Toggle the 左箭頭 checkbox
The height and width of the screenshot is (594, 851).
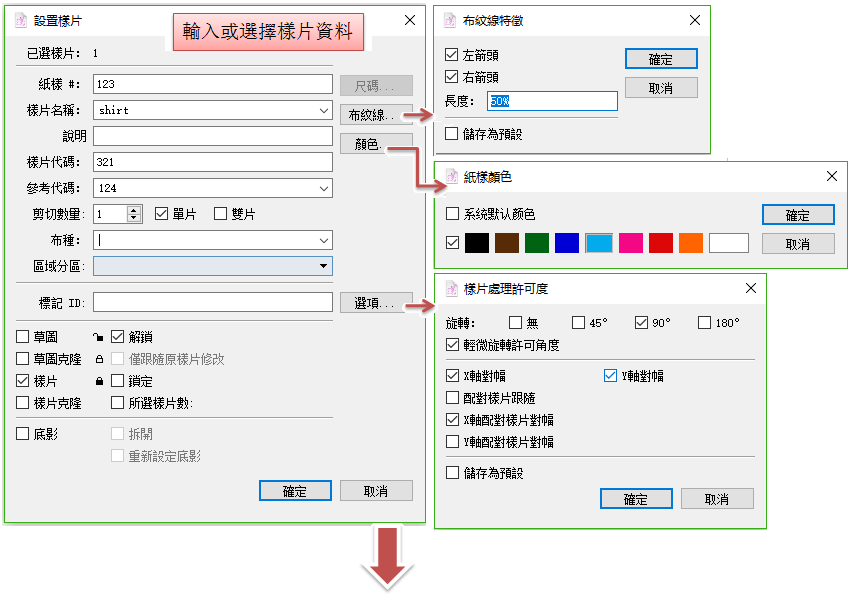(x=452, y=56)
